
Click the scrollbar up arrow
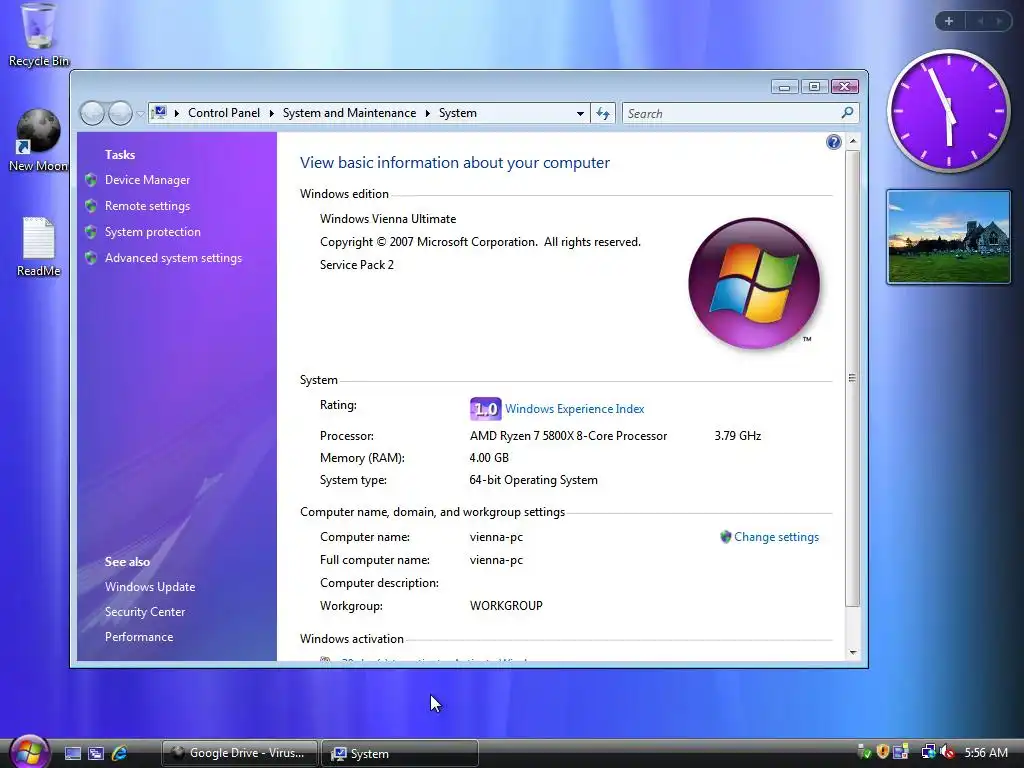[x=852, y=141]
